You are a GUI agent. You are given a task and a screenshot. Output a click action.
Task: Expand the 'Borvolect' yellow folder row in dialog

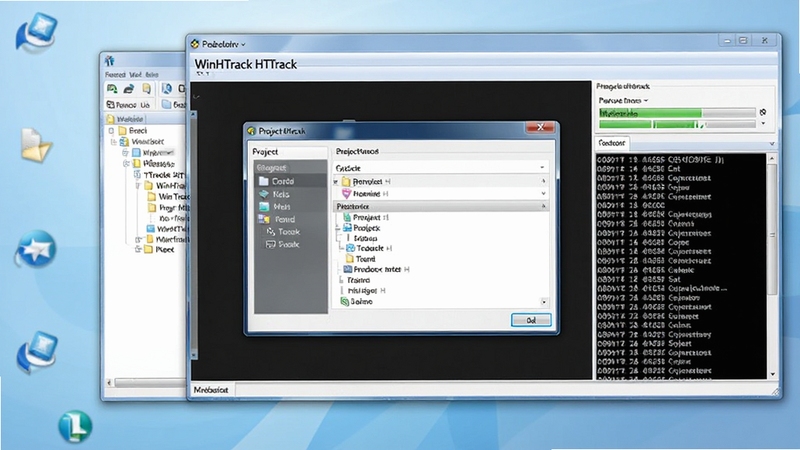336,182
